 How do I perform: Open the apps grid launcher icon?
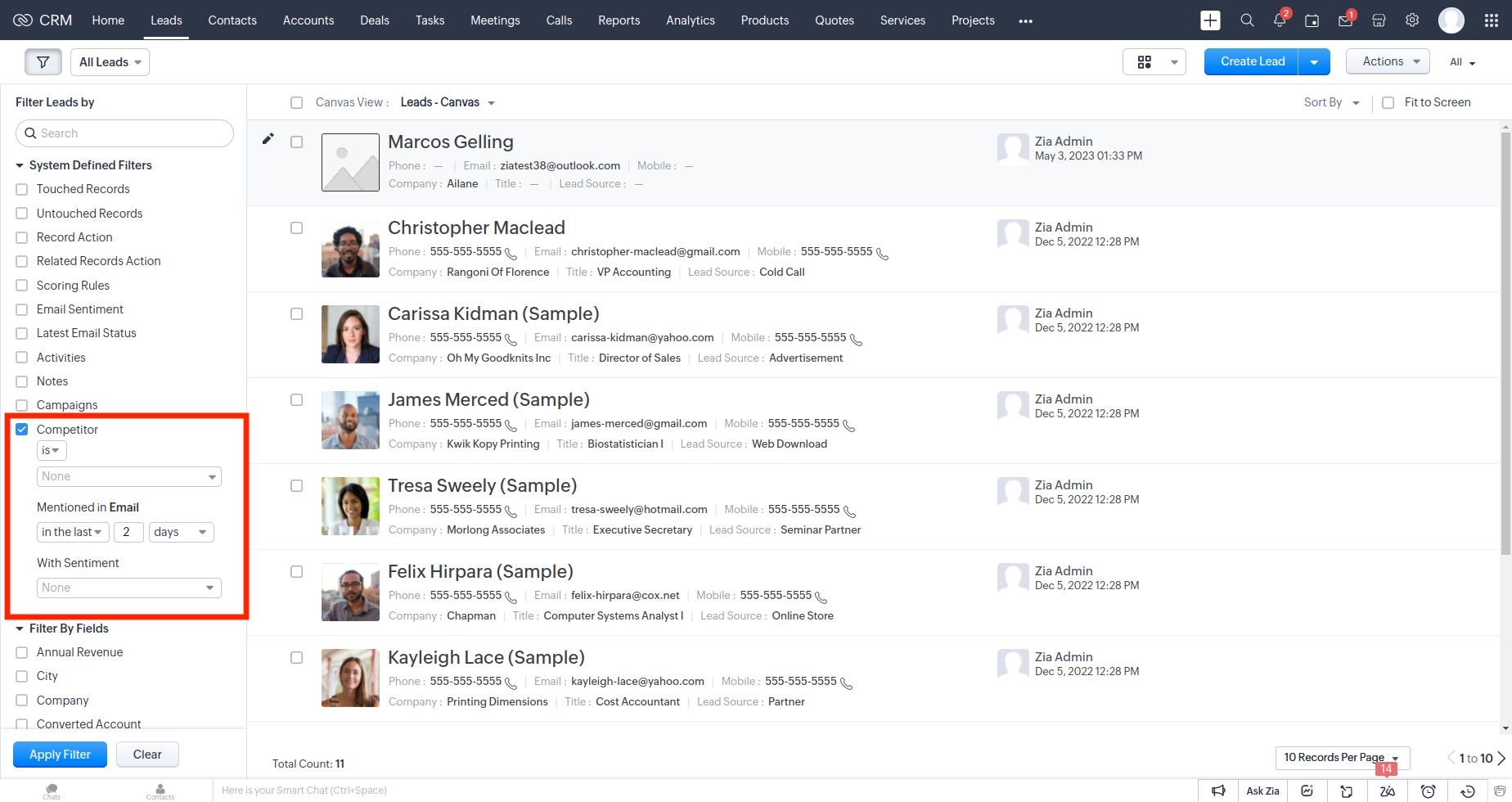pos(1491,20)
